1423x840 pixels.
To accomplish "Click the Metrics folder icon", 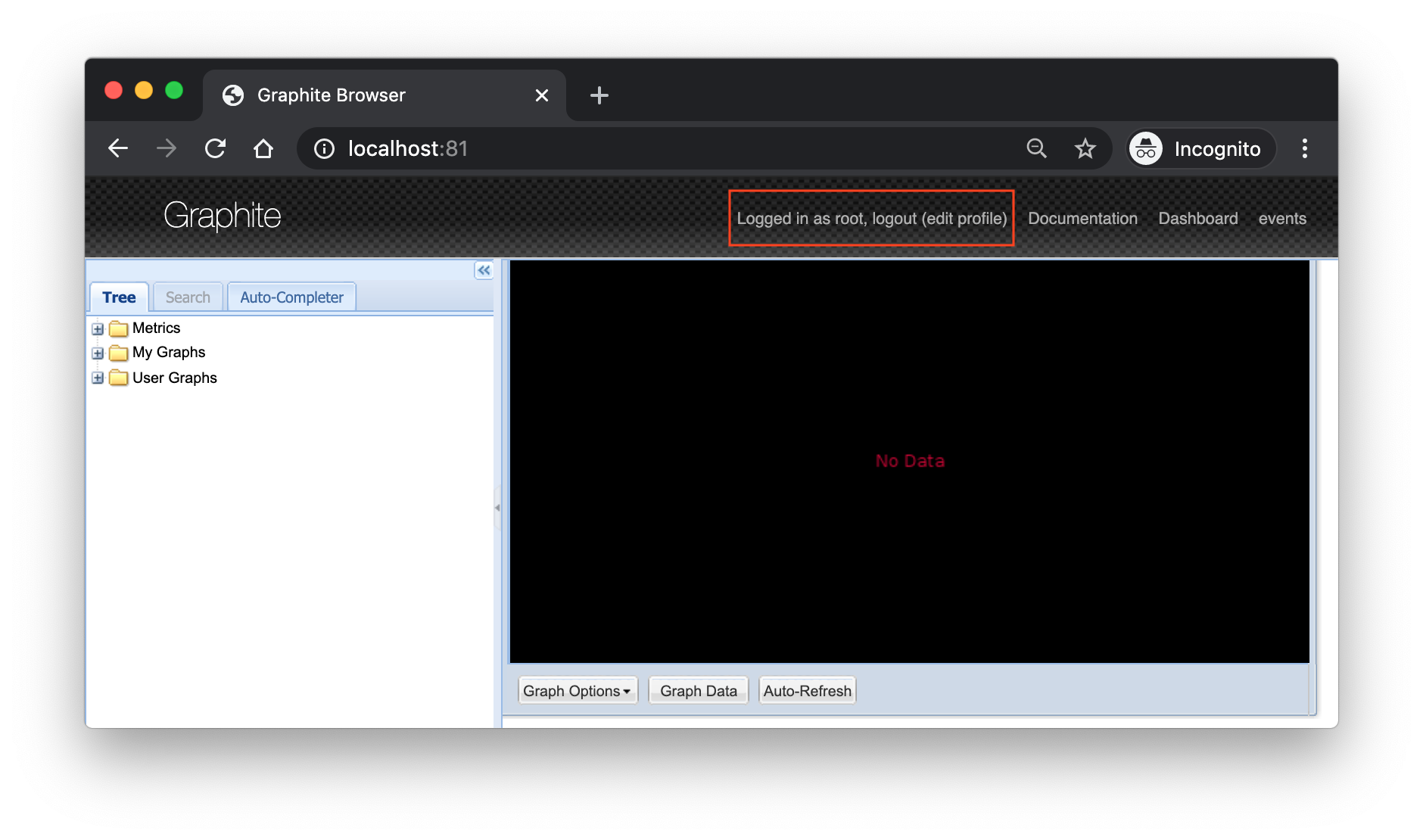I will pyautogui.click(x=118, y=328).
